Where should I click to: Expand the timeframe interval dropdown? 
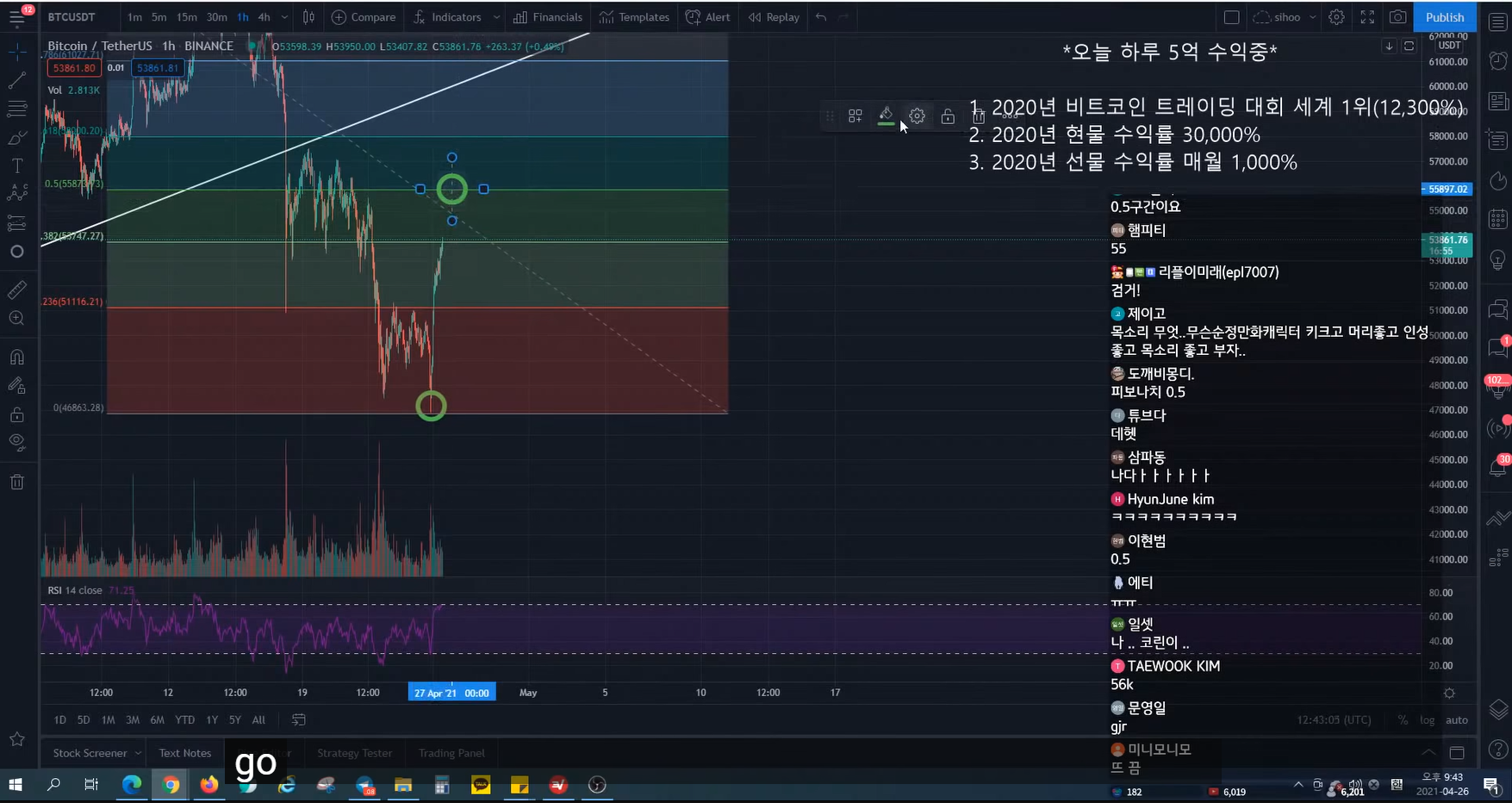284,17
